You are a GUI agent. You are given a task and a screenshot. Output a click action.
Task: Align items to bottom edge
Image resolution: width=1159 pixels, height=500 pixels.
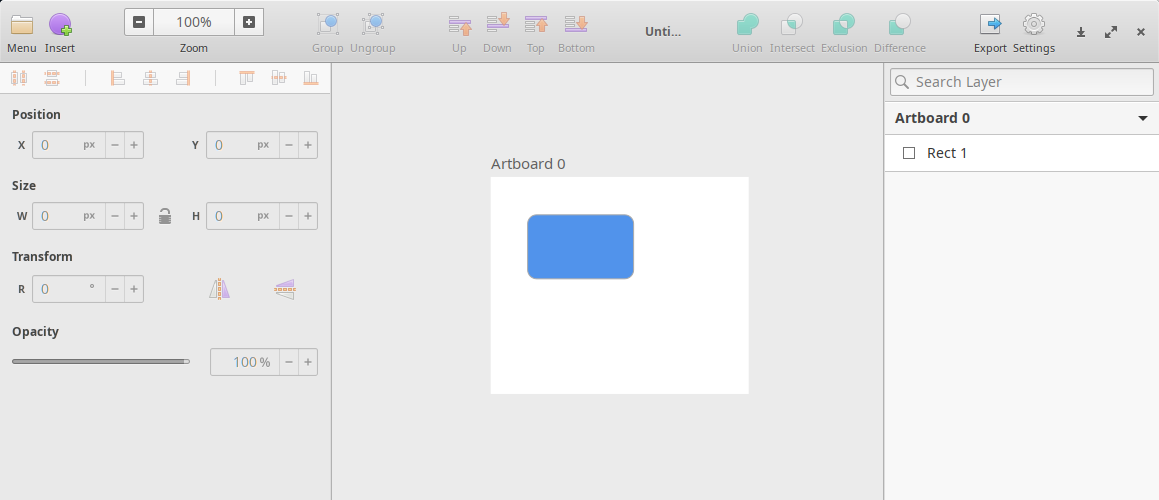click(310, 78)
